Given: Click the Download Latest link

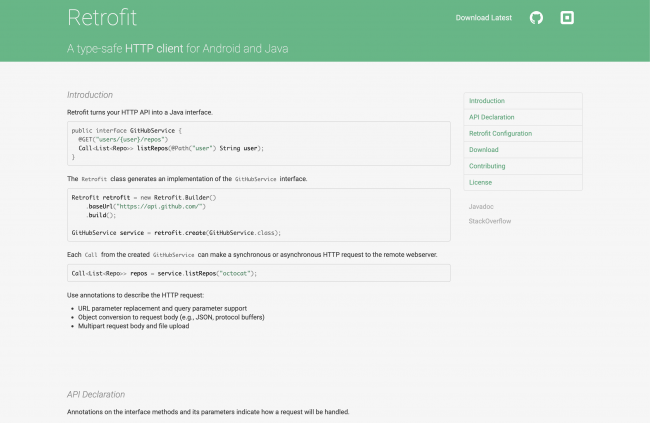Looking at the screenshot, I should (484, 18).
